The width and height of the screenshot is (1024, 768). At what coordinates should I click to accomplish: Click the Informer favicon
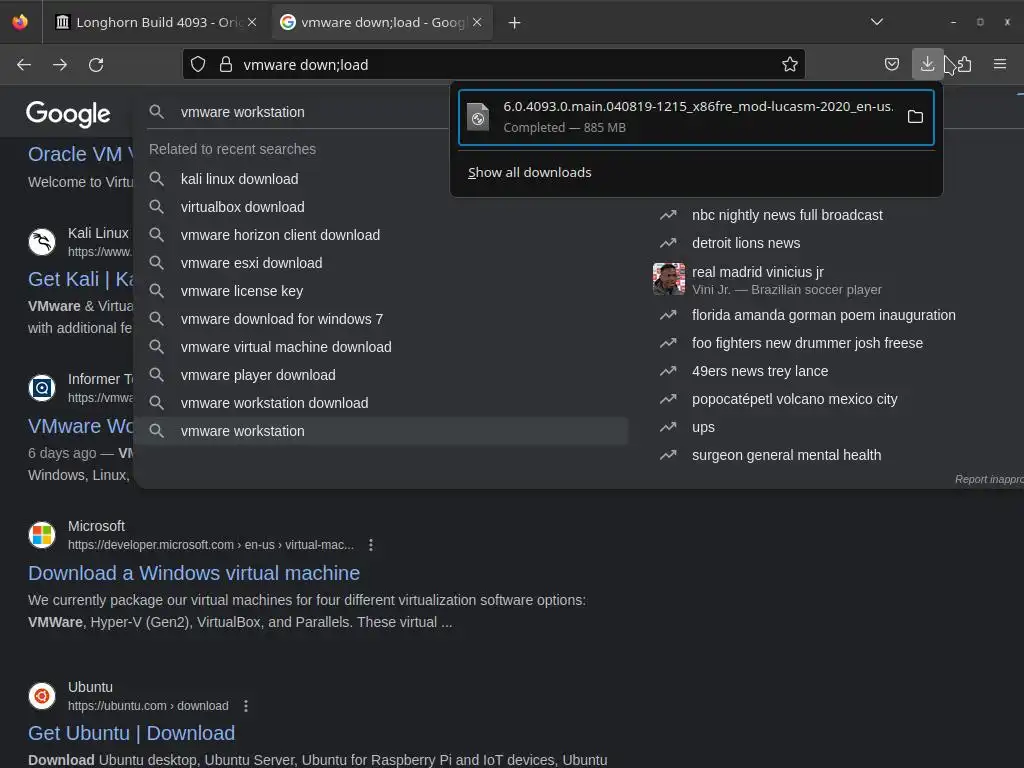42,387
